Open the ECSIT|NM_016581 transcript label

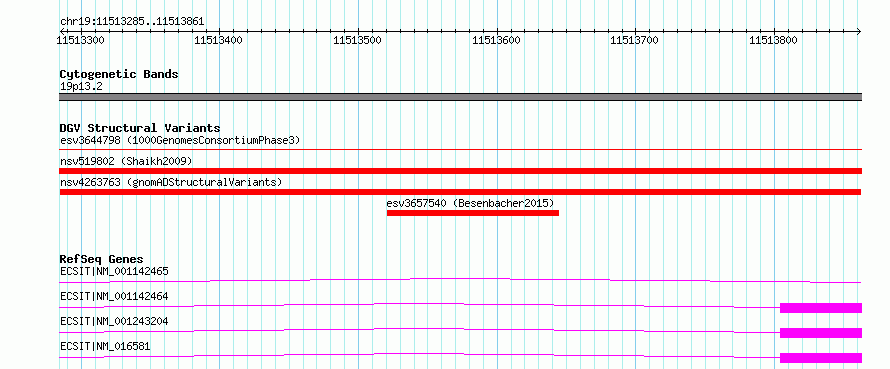click(x=105, y=346)
